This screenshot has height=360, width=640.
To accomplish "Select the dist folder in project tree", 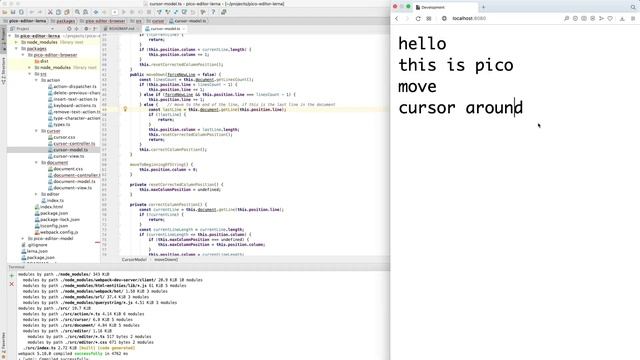I will click(42, 61).
